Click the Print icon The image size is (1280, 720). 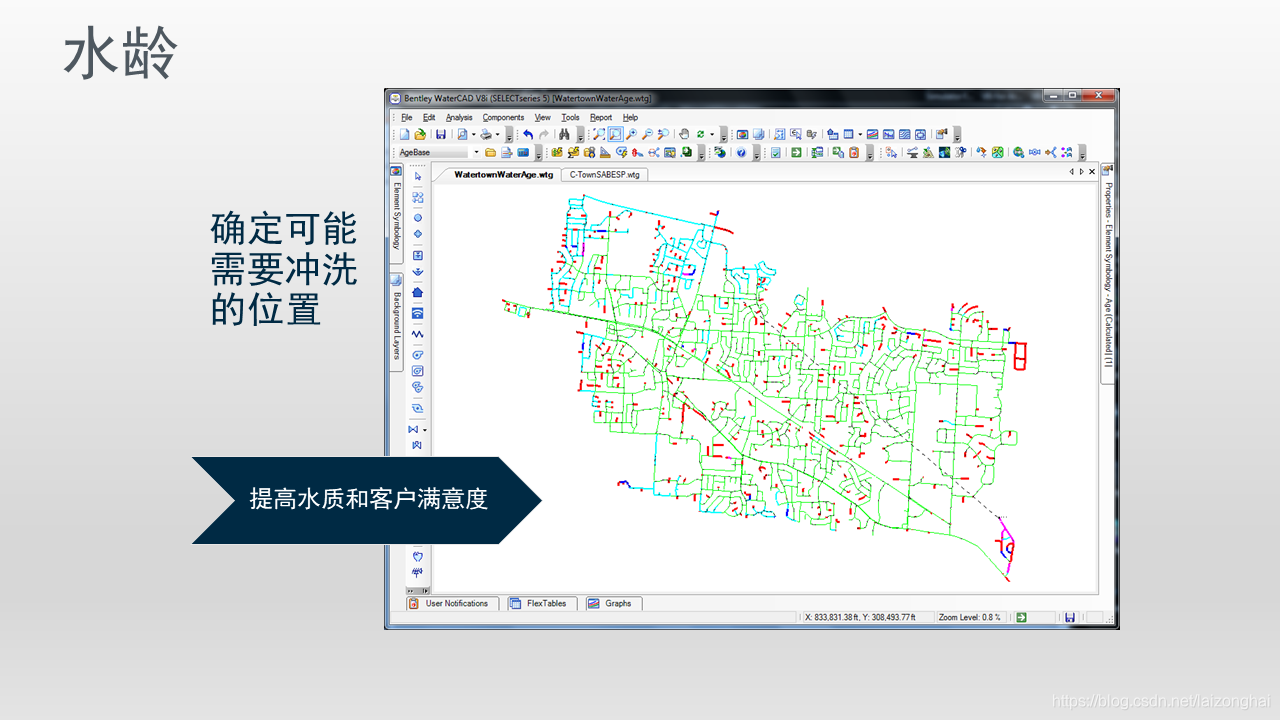(x=486, y=134)
